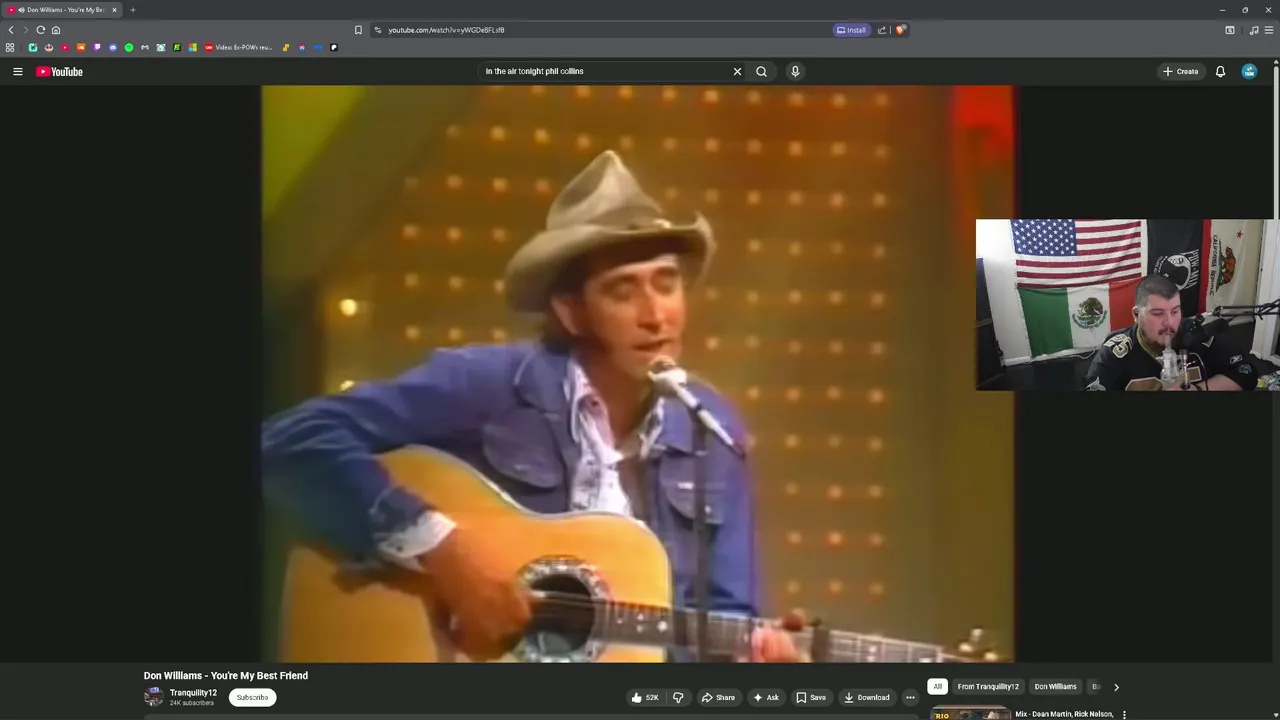Close the Don Williams tab
Image resolution: width=1280 pixels, height=720 pixels.
[x=114, y=10]
